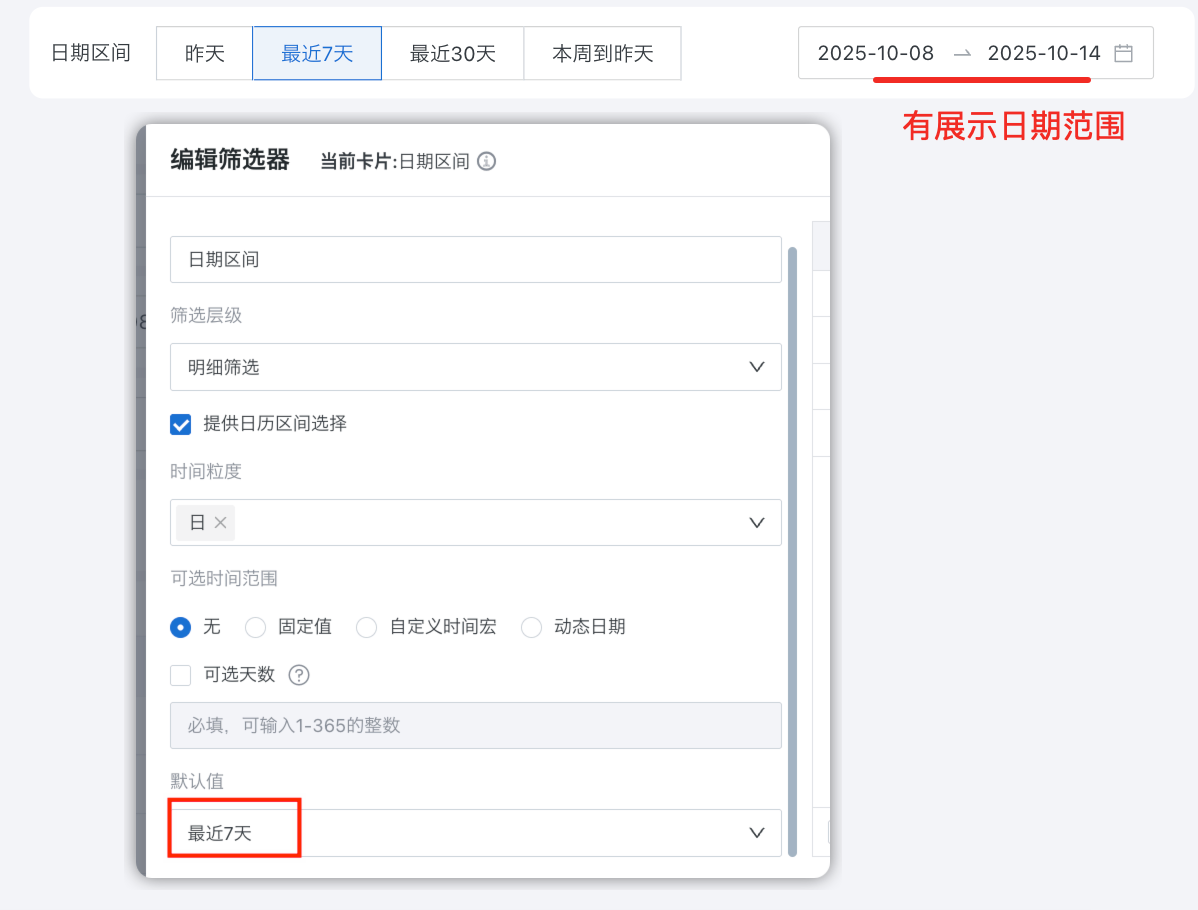Click the end date 2025-10-14

pyautogui.click(x=1044, y=53)
